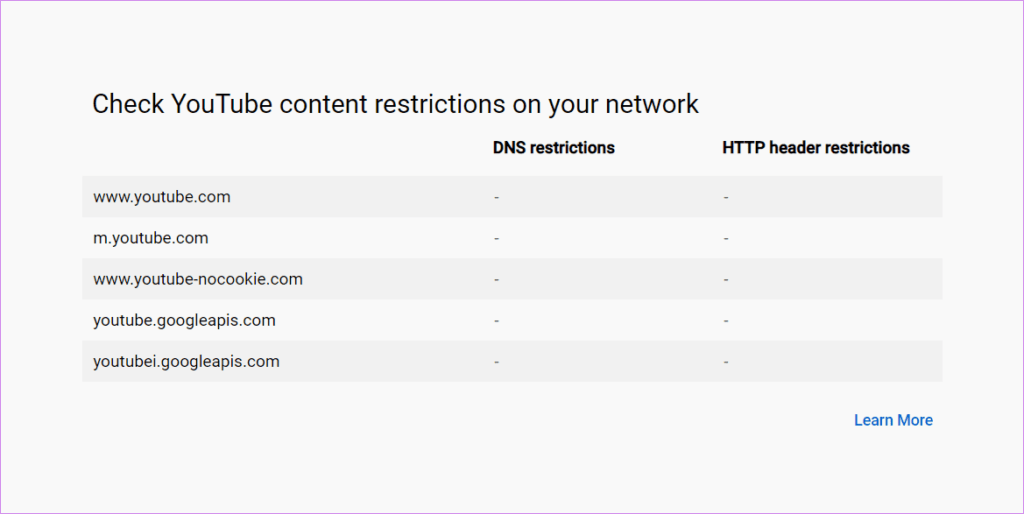Click the youtube.googleapis.com row label
Viewport: 1024px width, 514px height.
tap(184, 321)
